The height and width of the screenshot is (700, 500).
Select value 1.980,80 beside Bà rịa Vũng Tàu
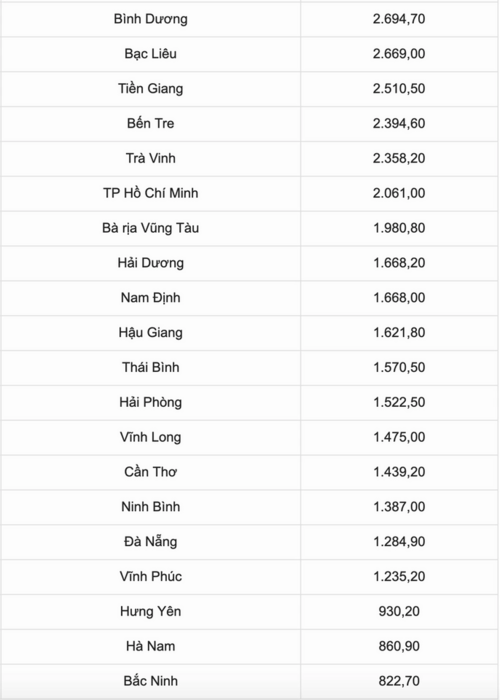399,228
